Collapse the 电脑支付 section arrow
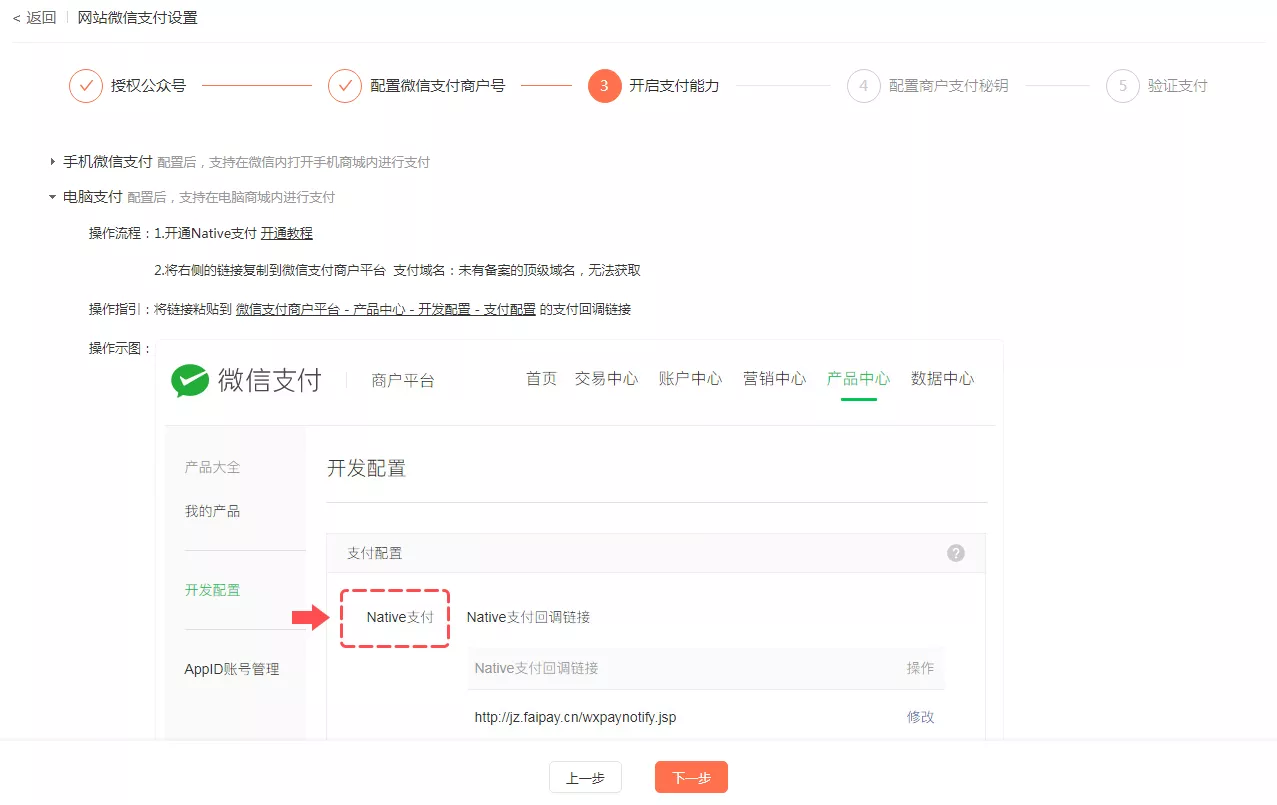 point(52,197)
